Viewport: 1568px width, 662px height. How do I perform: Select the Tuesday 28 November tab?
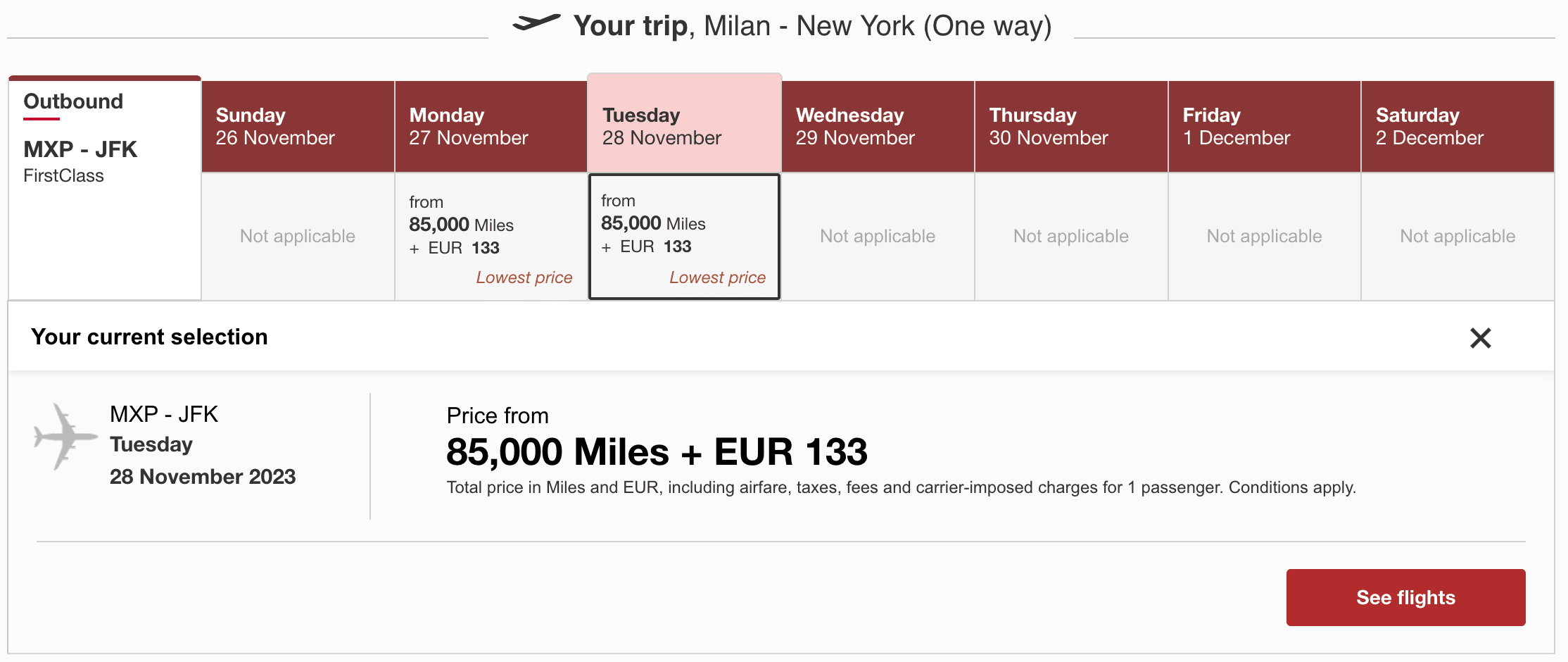click(684, 125)
